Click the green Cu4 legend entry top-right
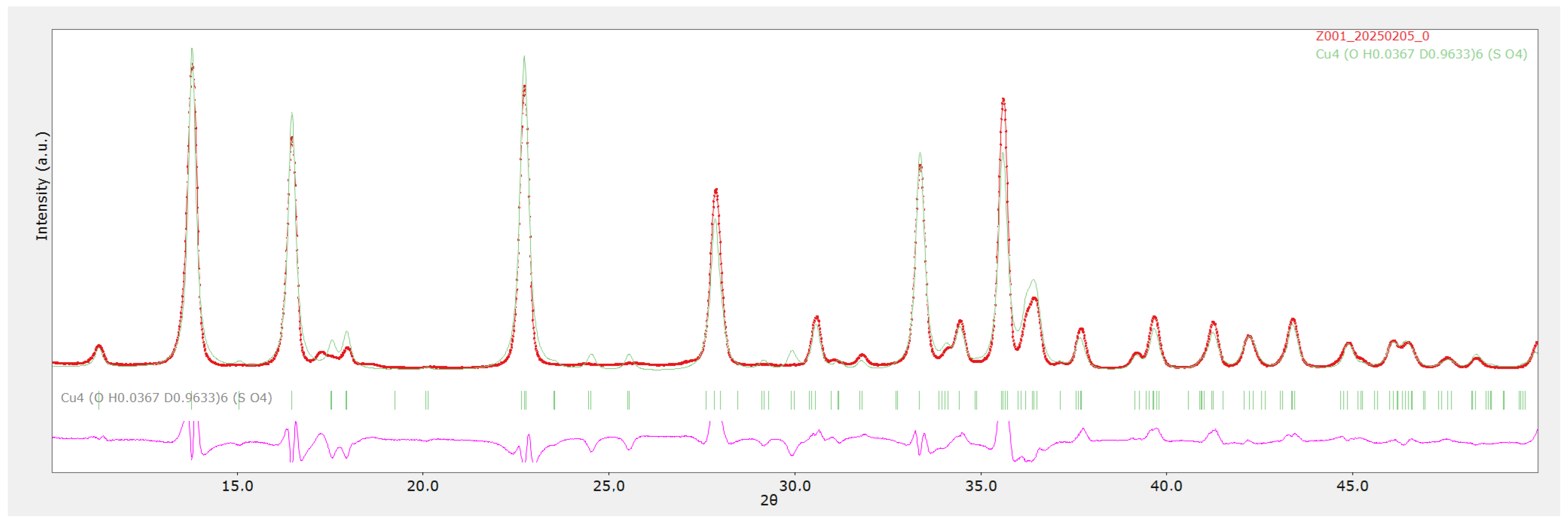Image resolution: width=1568 pixels, height=525 pixels. tap(1421, 54)
